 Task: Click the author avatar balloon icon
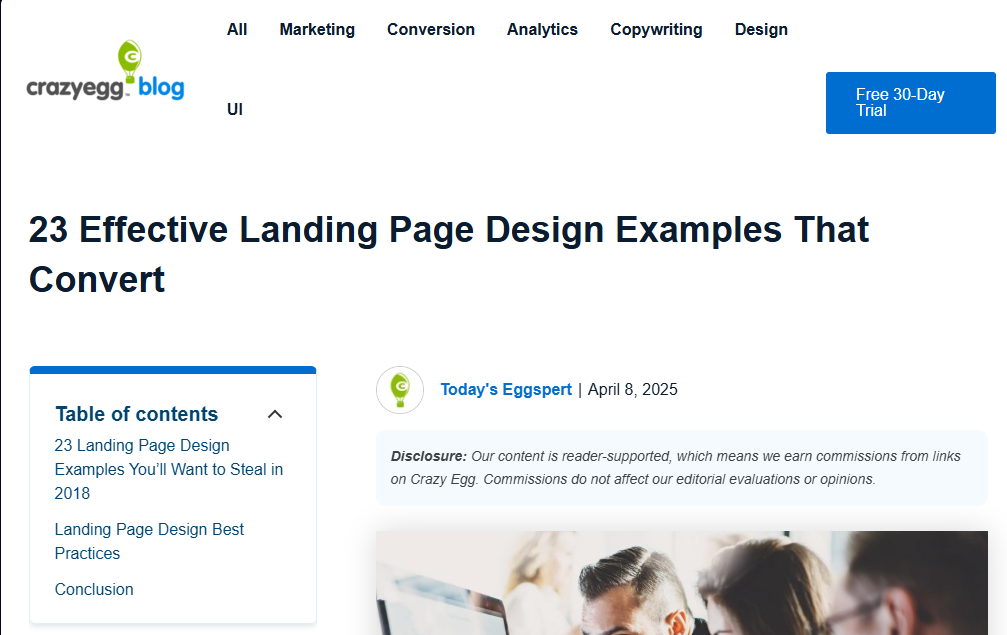pyautogui.click(x=399, y=390)
